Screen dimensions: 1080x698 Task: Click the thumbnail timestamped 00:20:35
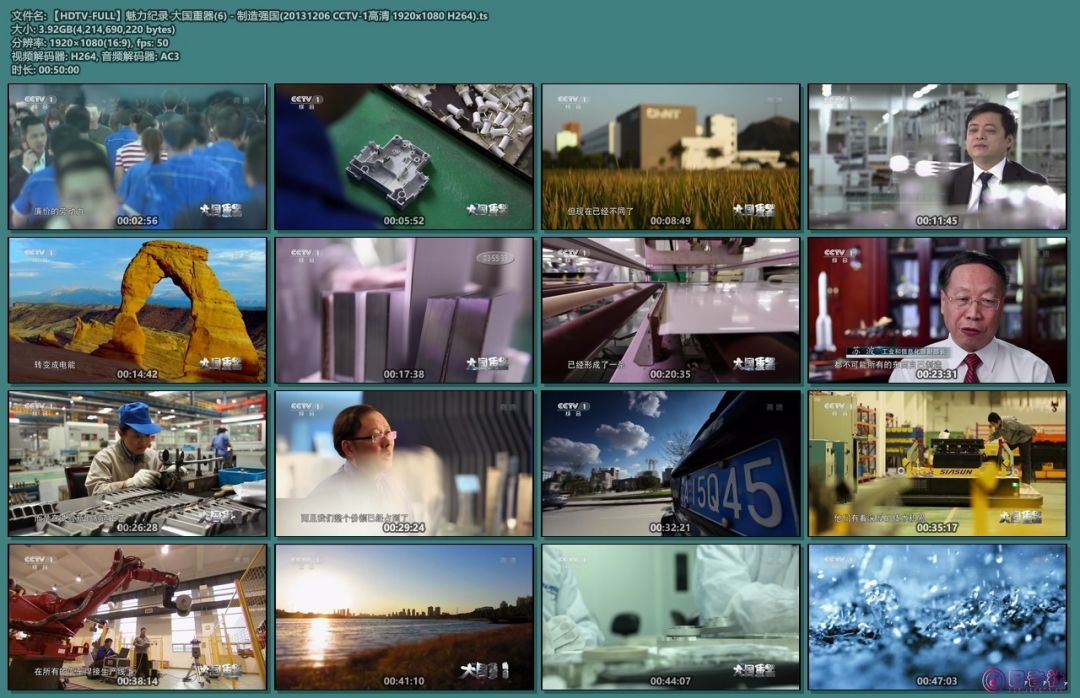671,310
